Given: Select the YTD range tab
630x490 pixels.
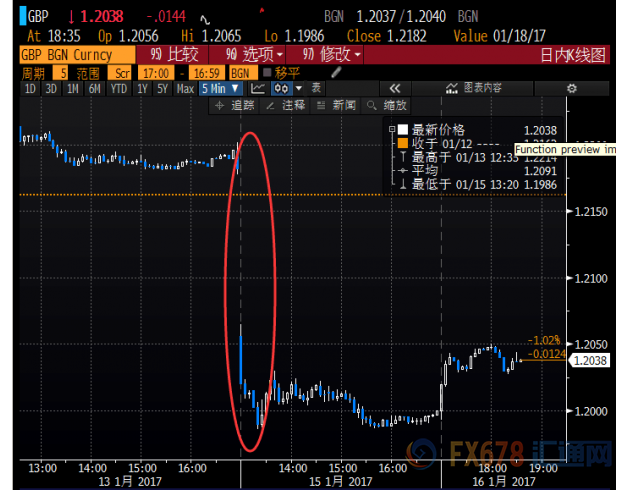Looking at the screenshot, I should [120, 88].
